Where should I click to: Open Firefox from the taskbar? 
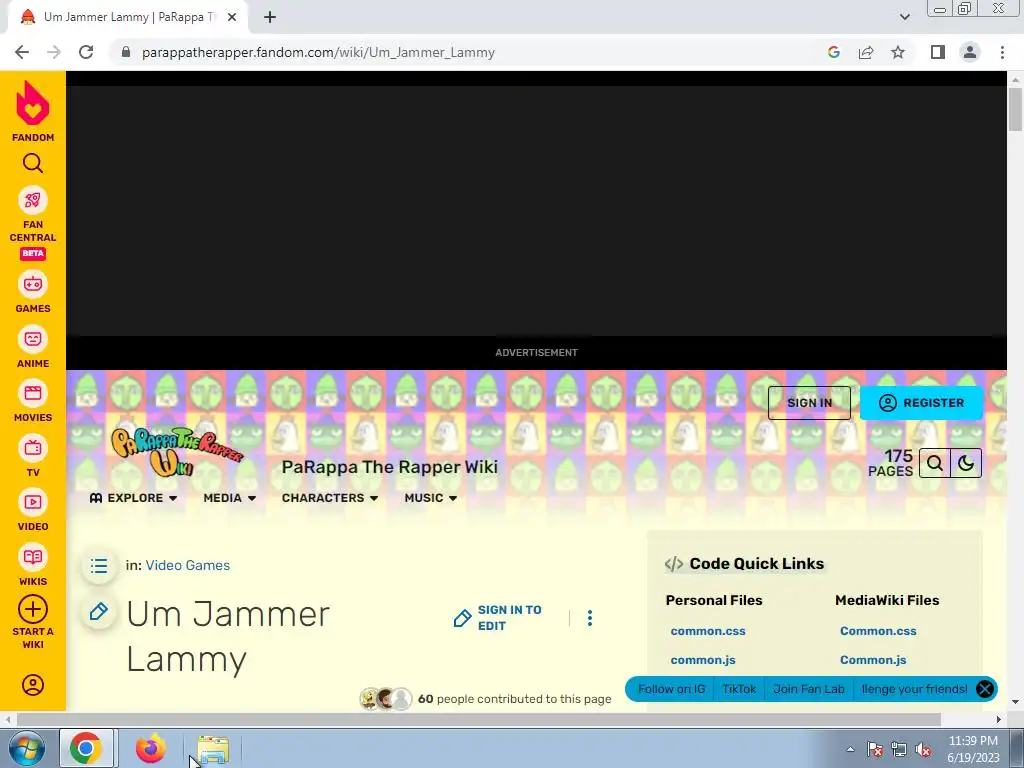point(150,748)
